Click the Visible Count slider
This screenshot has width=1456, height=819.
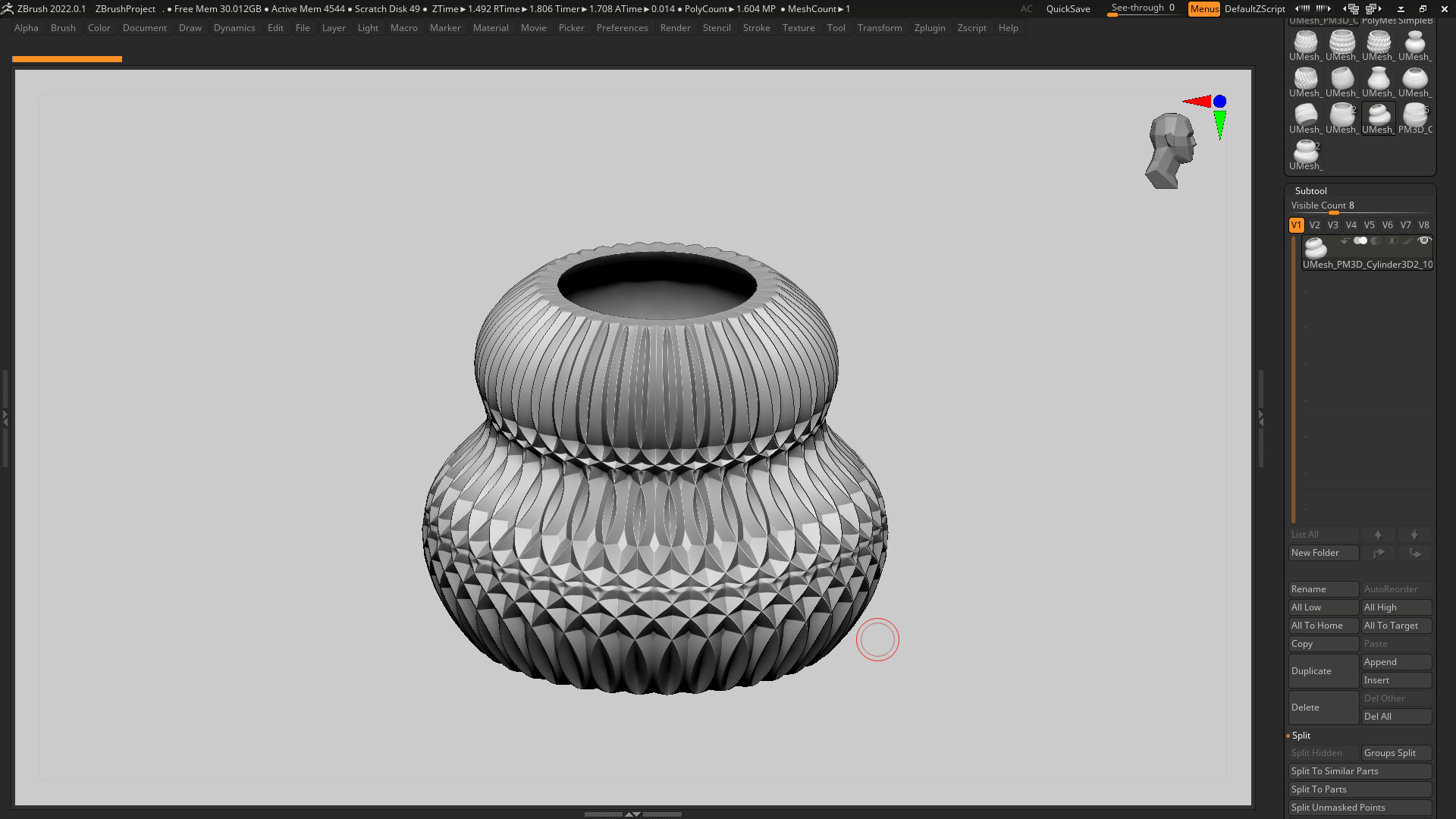coord(1360,206)
